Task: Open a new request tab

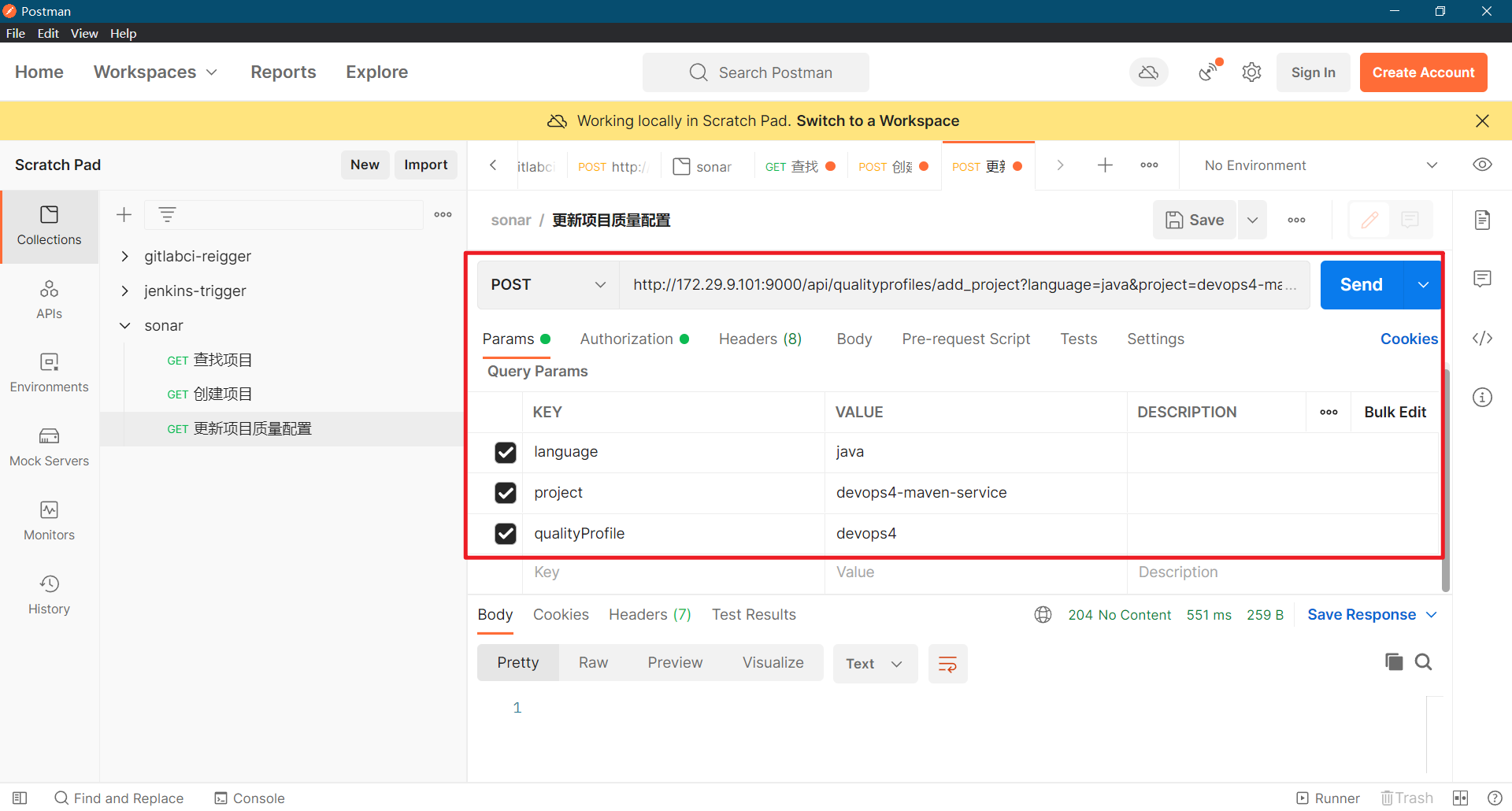Action: tap(1105, 165)
